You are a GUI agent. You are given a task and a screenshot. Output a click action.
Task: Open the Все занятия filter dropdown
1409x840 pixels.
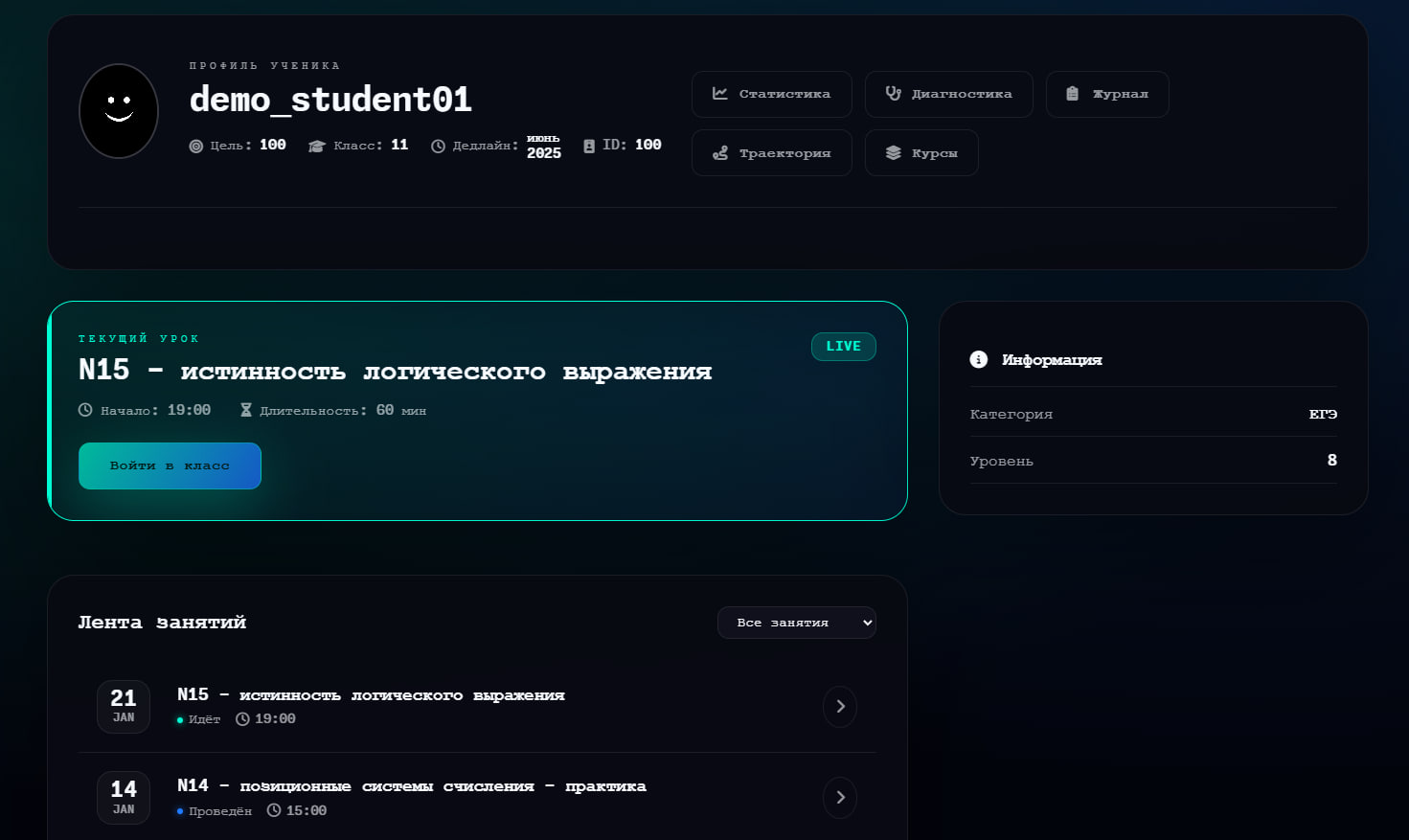796,623
